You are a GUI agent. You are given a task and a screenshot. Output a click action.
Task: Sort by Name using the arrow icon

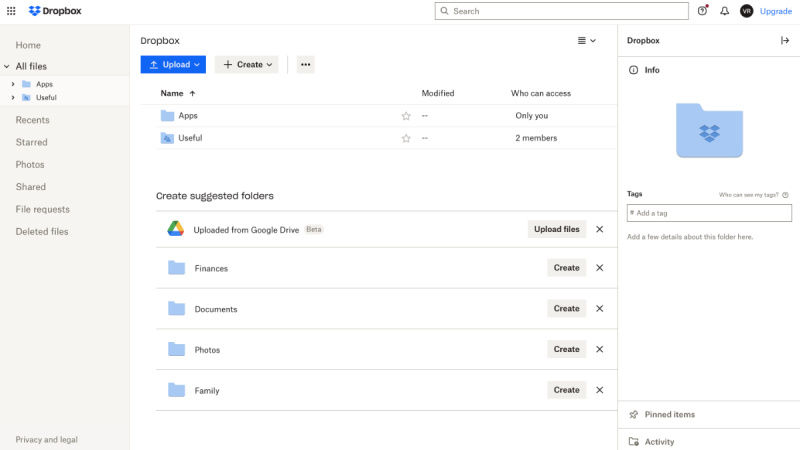(192, 93)
